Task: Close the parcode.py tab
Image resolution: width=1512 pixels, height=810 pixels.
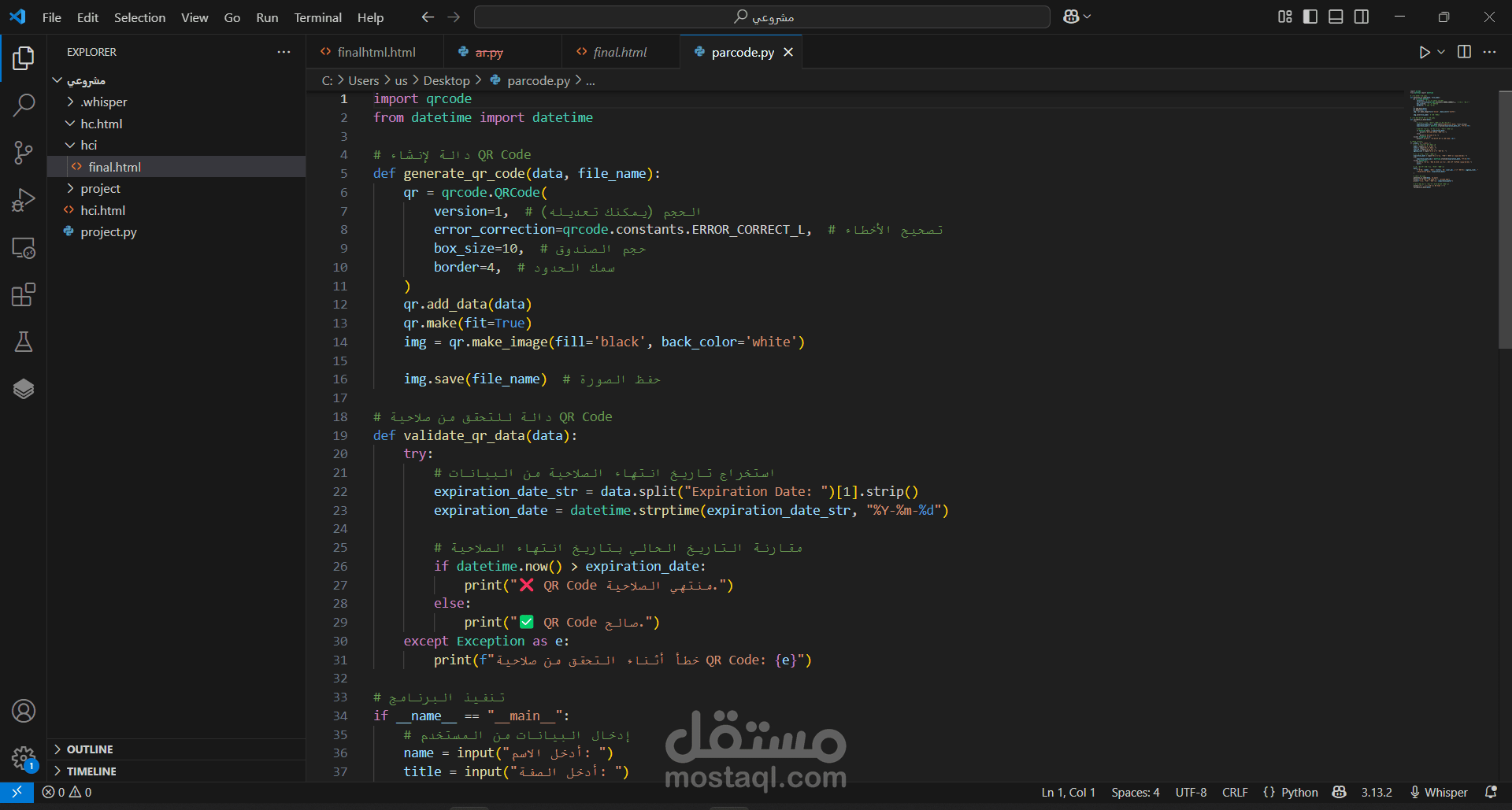Action: (x=788, y=52)
